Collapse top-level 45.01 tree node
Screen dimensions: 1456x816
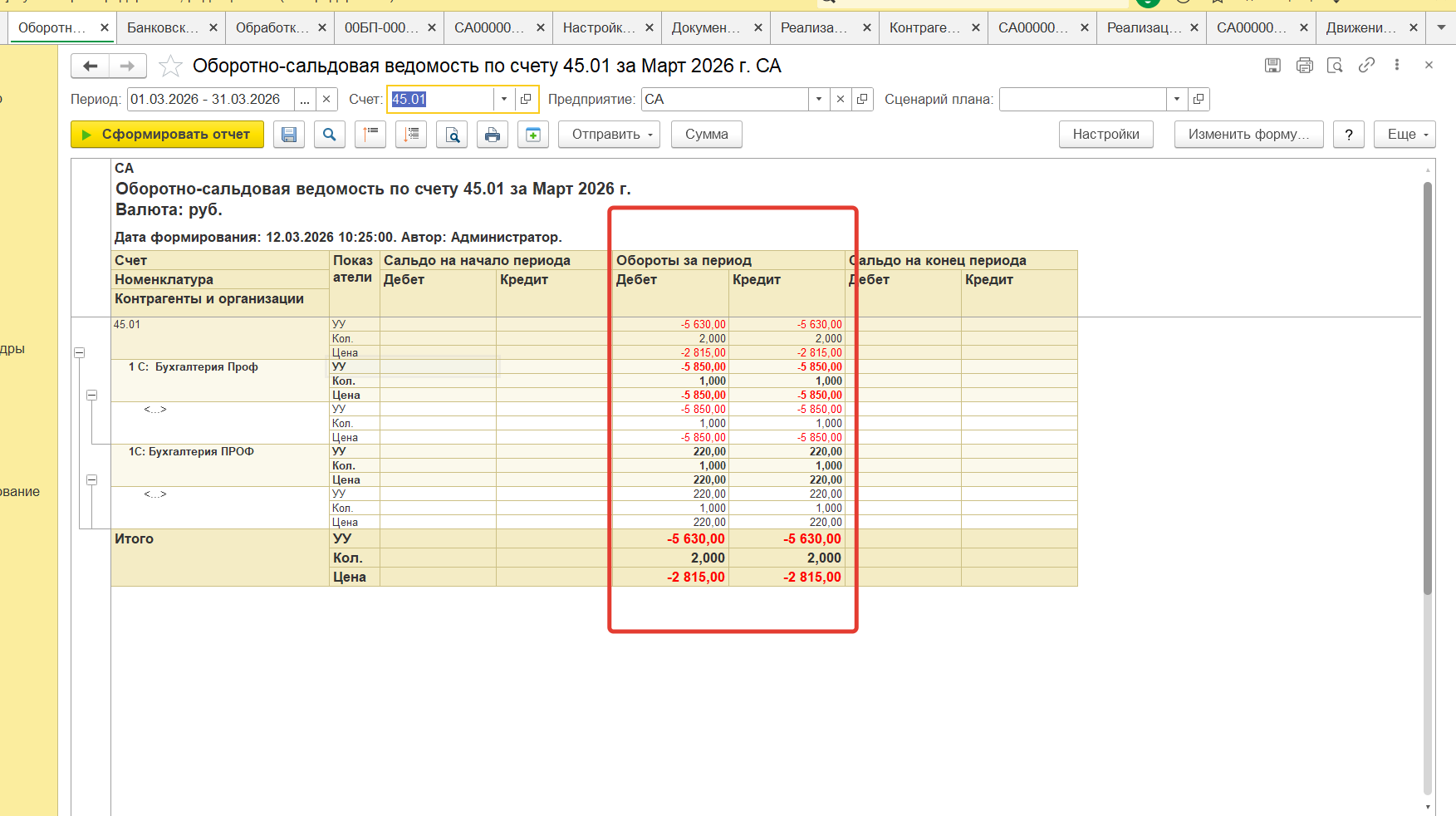(x=80, y=353)
